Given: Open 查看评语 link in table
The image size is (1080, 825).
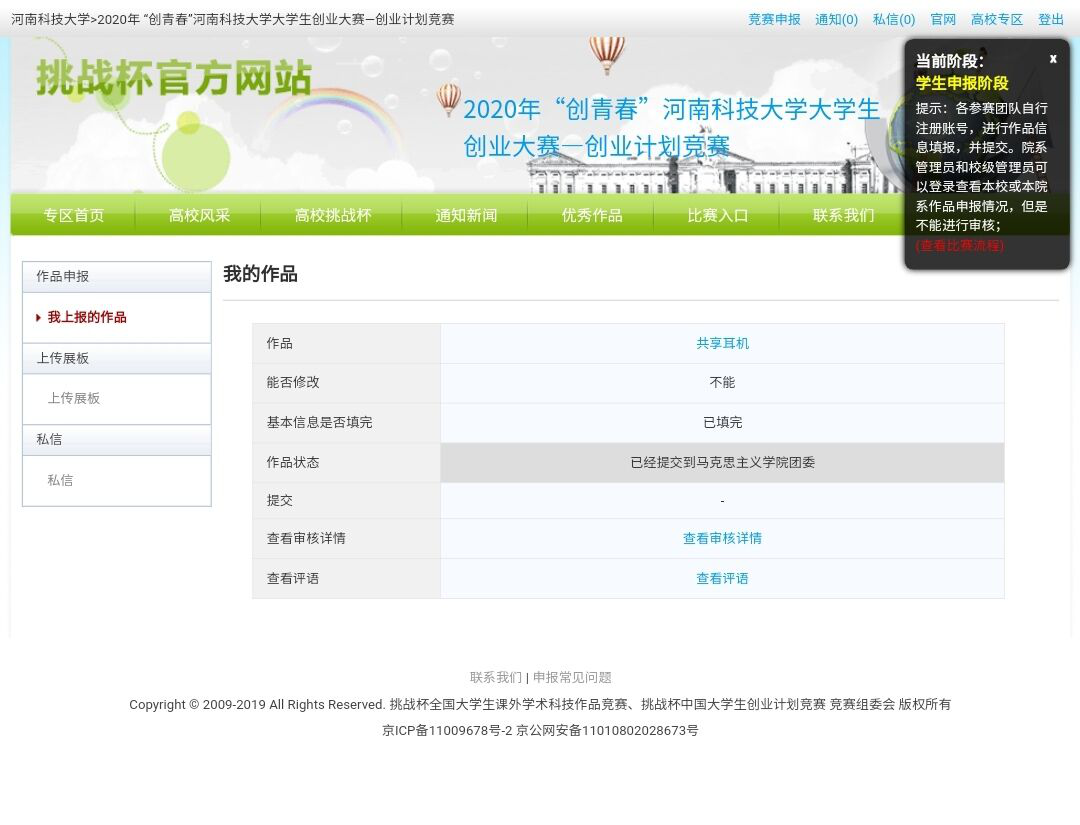Looking at the screenshot, I should (722, 578).
